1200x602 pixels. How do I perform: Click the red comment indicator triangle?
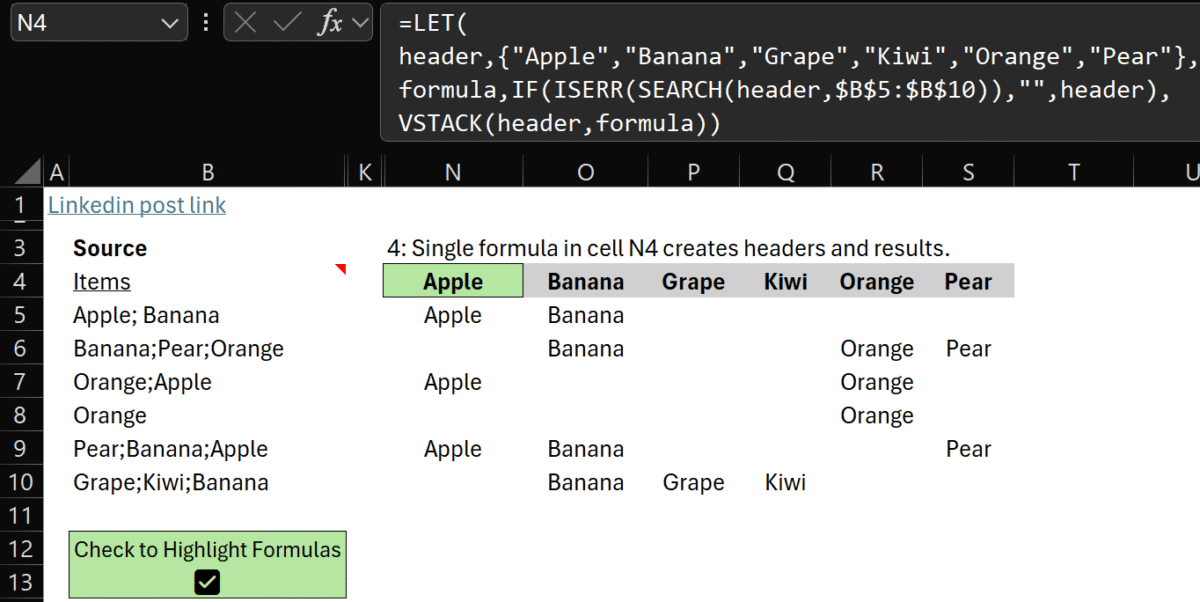pos(341,269)
